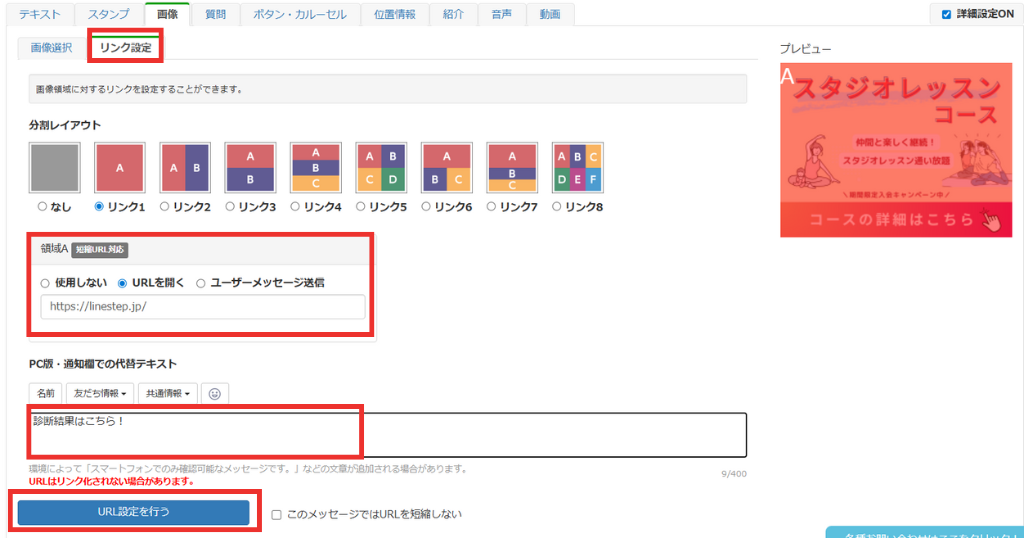Select the single-area A layout icon
1024x538 pixels.
pyautogui.click(x=119, y=167)
